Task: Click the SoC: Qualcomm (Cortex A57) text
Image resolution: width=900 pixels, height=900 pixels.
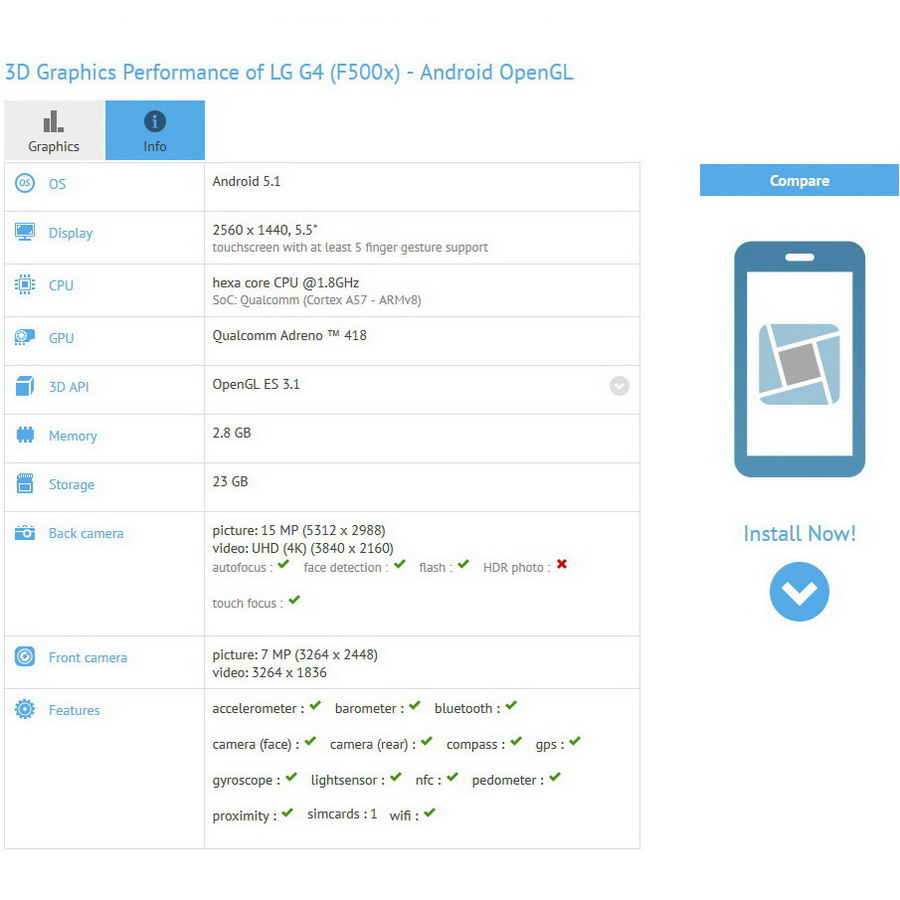Action: click(317, 300)
